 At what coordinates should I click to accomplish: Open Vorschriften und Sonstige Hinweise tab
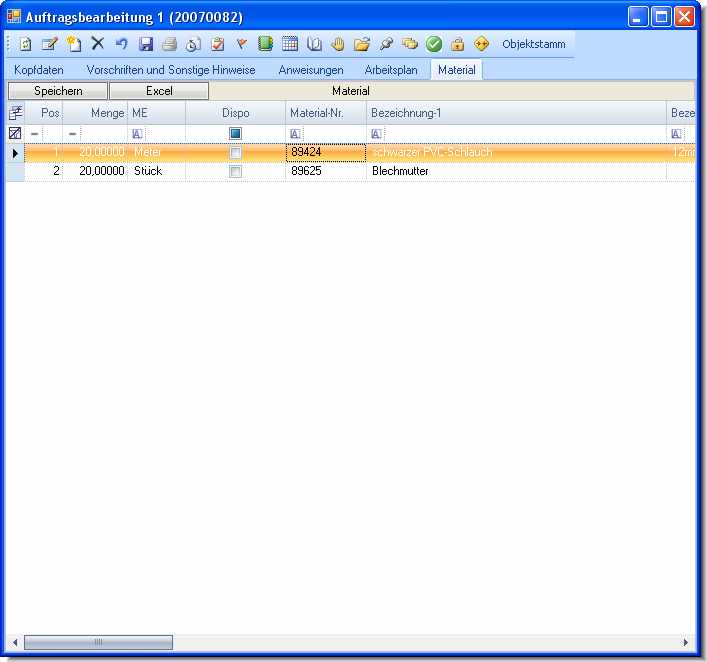tap(171, 70)
